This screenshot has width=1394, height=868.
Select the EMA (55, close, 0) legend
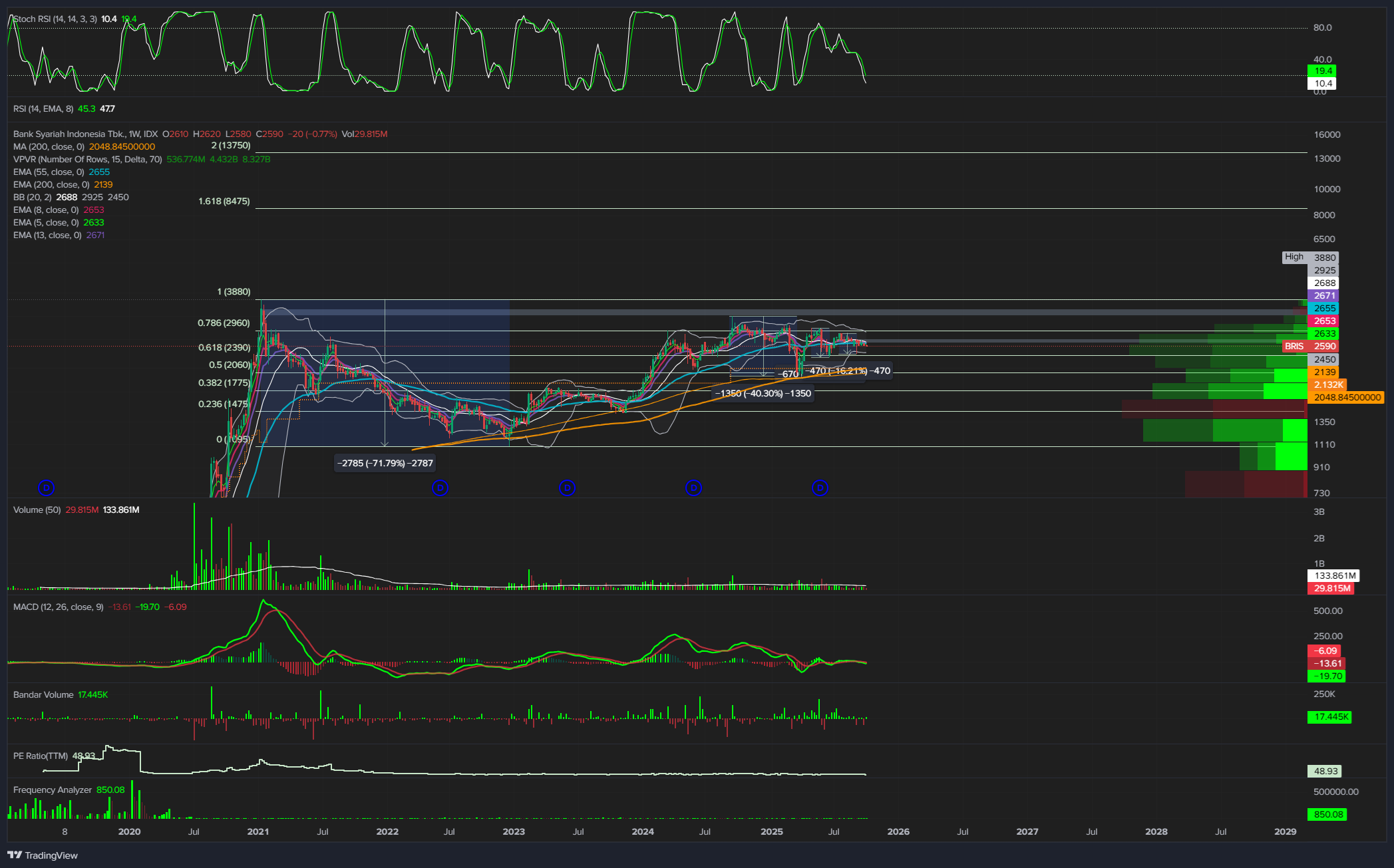point(48,172)
